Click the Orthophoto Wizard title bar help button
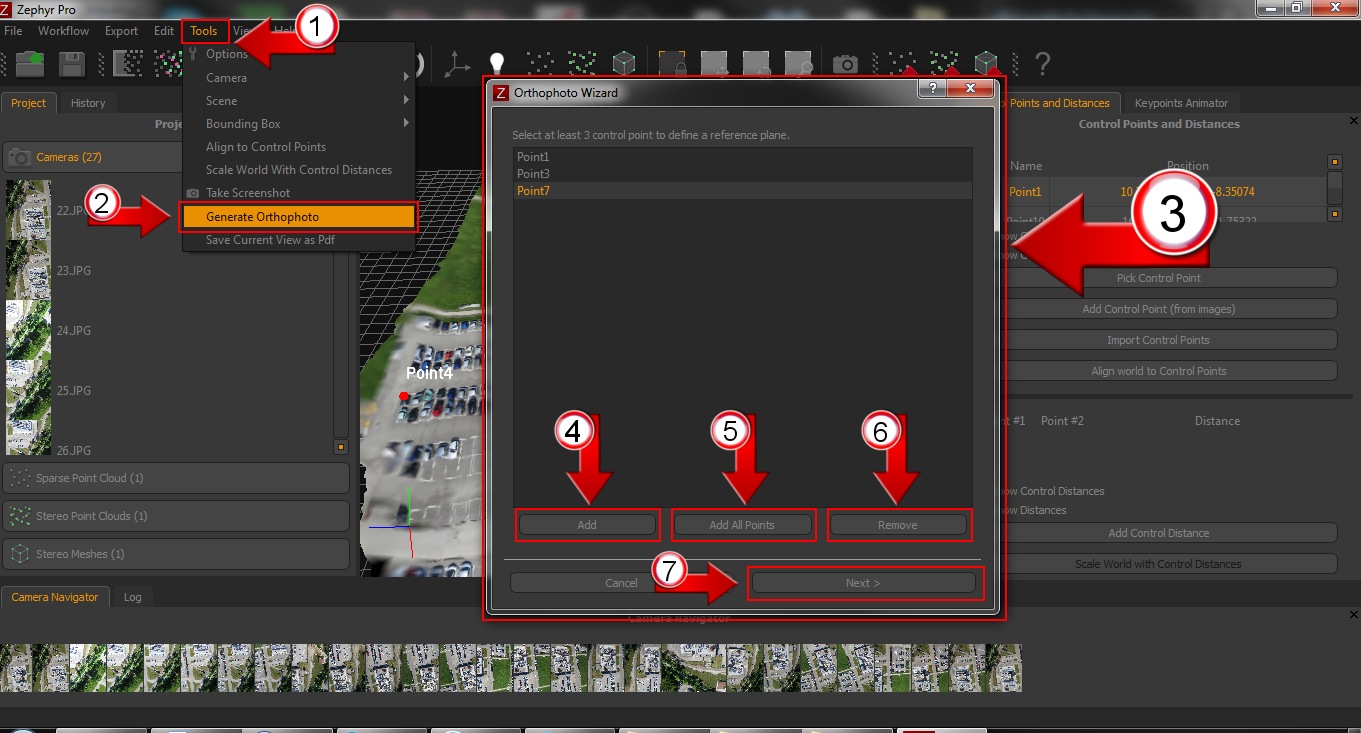The height and width of the screenshot is (733, 1361). click(x=932, y=90)
